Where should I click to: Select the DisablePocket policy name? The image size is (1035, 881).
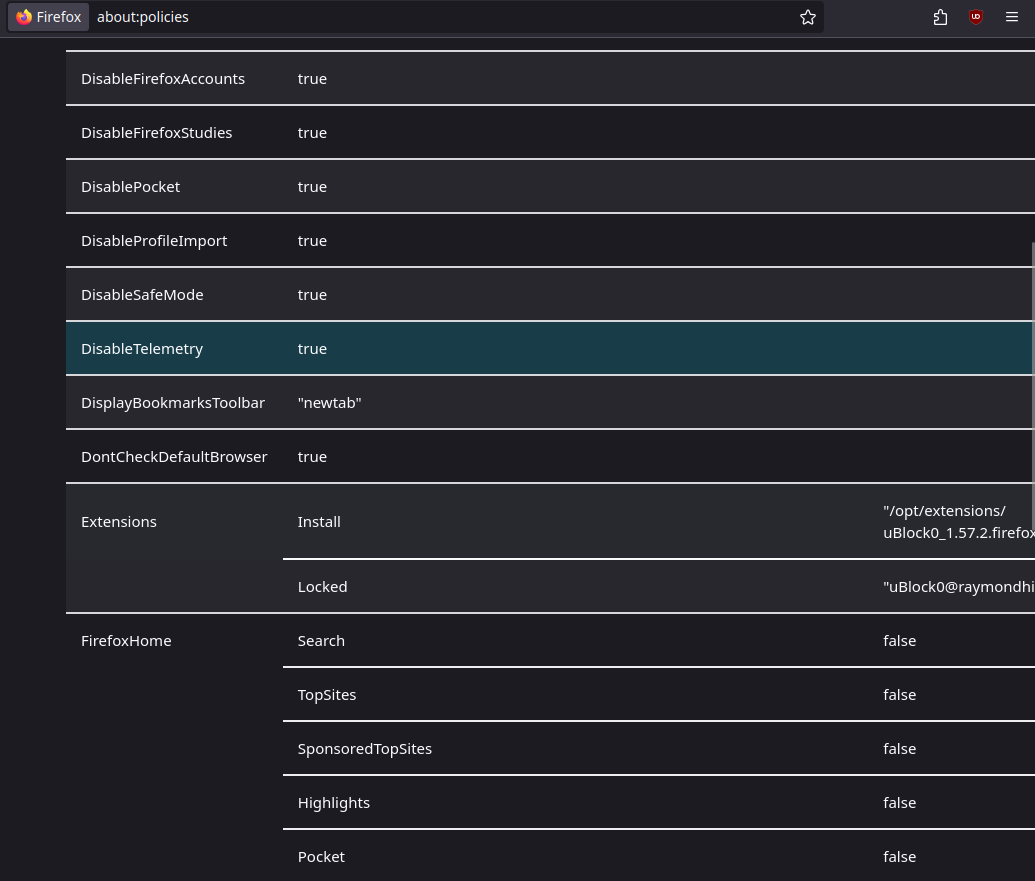point(130,187)
